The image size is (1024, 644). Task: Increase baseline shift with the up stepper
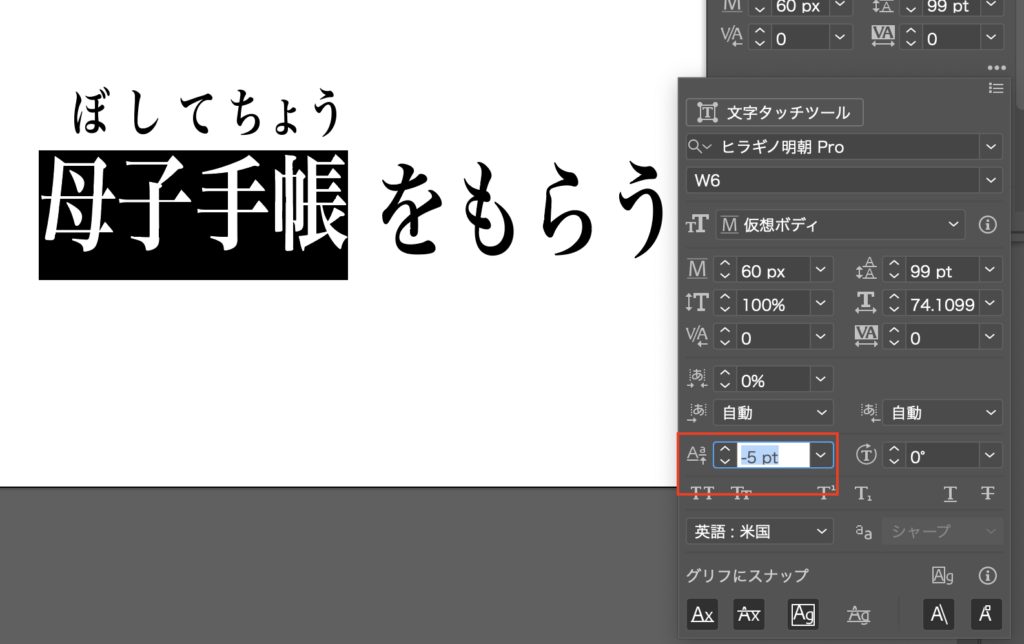[725, 448]
